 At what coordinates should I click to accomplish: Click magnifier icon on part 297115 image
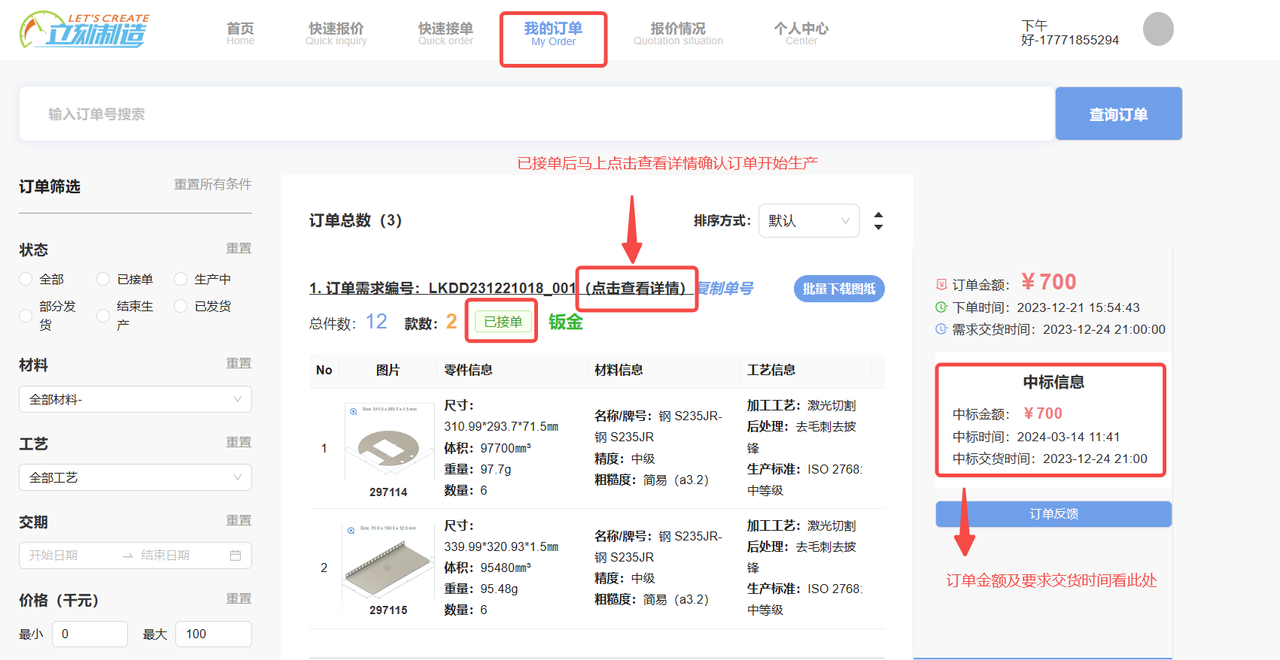tap(352, 529)
